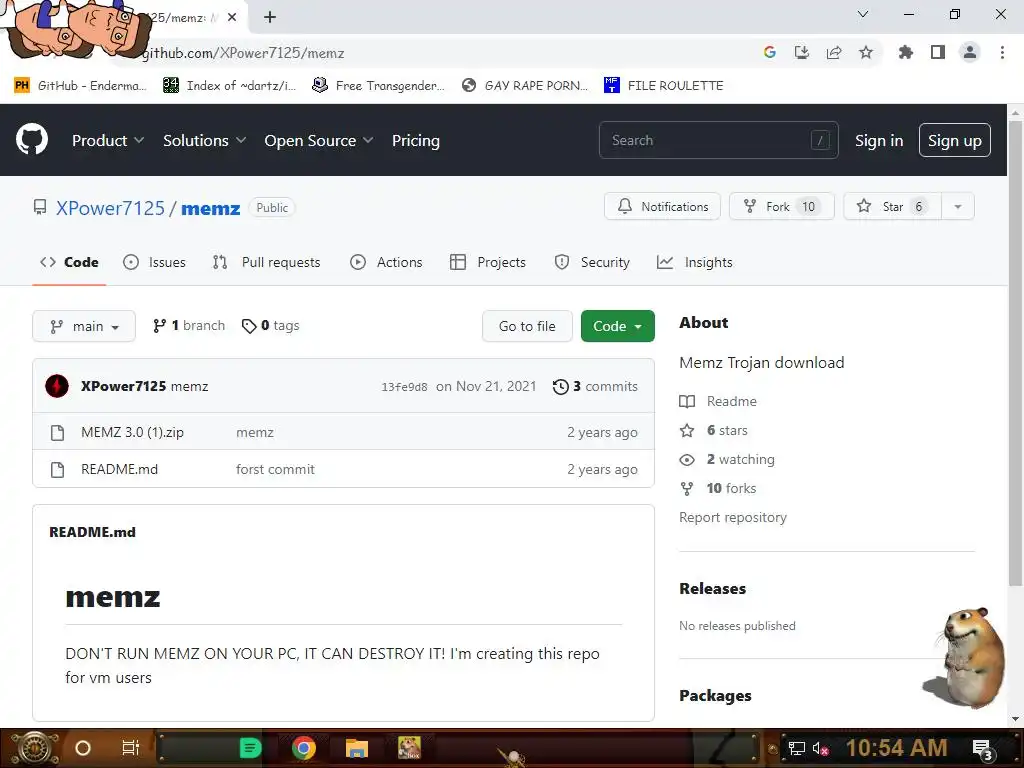This screenshot has height=768, width=1024.
Task: Click the Google icon in the address bar
Action: pyautogui.click(x=770, y=52)
